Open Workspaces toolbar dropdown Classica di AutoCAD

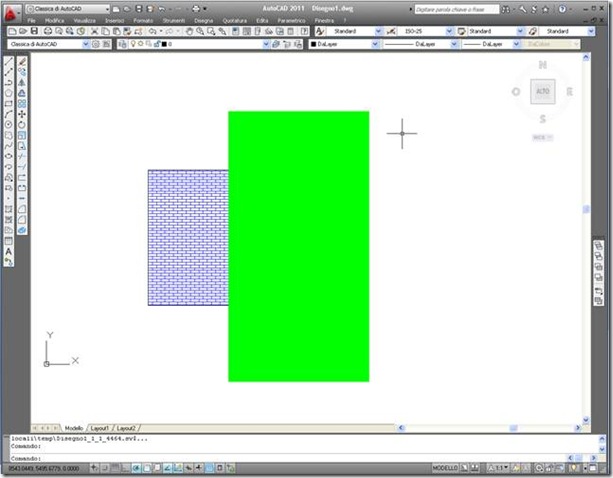point(86,44)
